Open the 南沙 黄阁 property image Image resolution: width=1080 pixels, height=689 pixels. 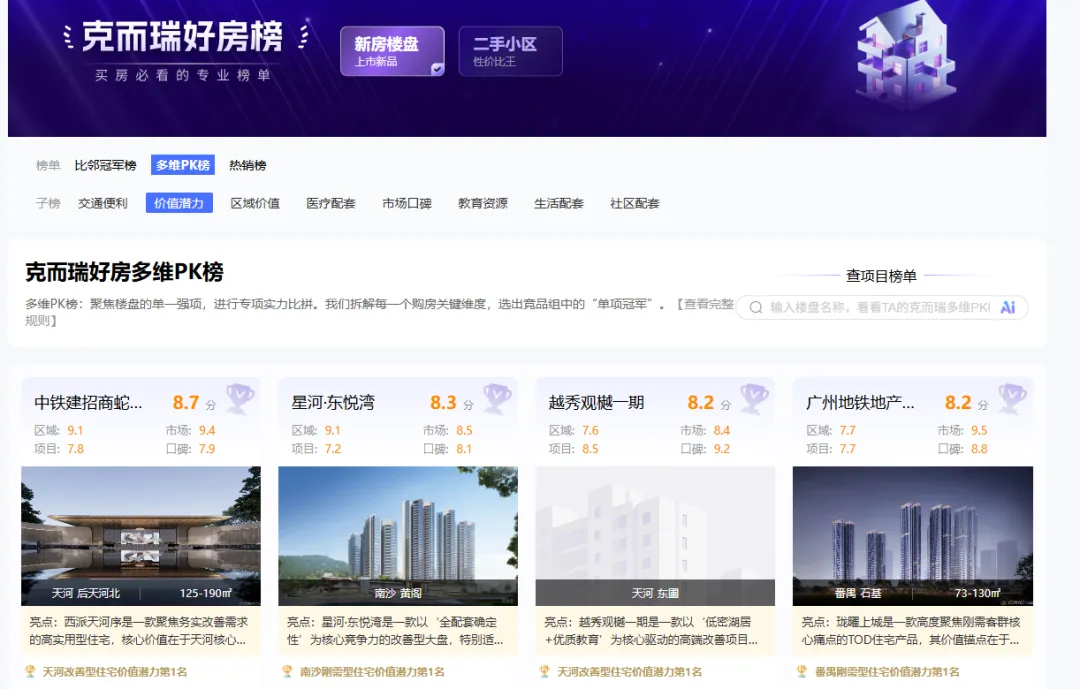click(398, 536)
